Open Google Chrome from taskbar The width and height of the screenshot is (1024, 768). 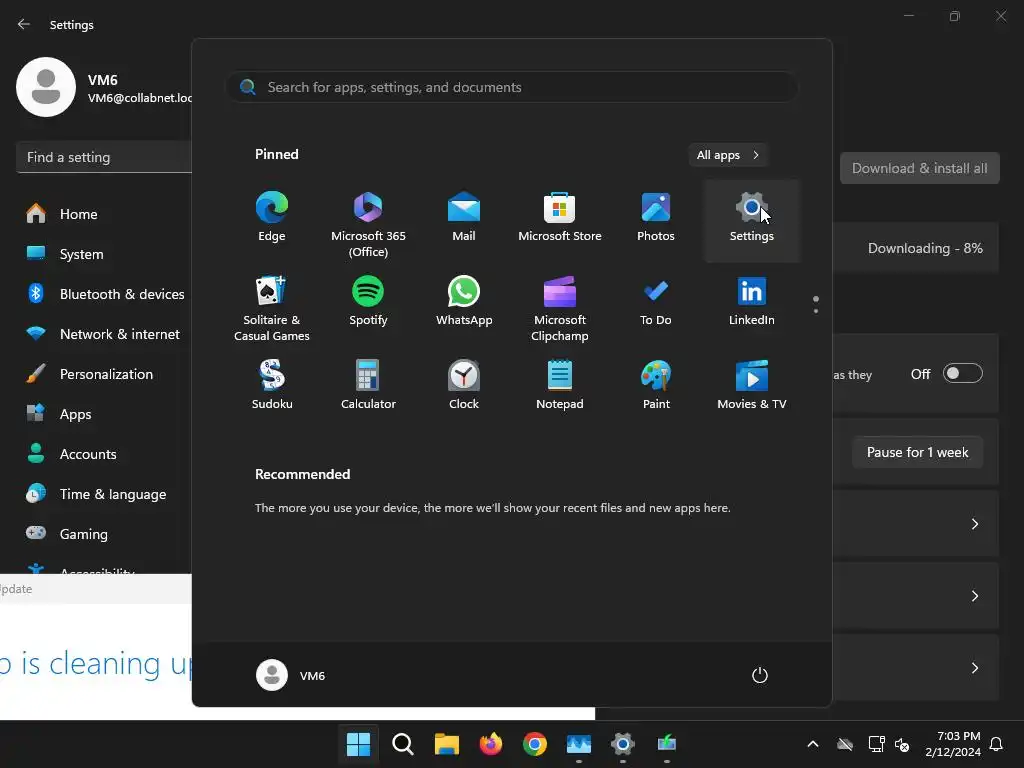(534, 744)
